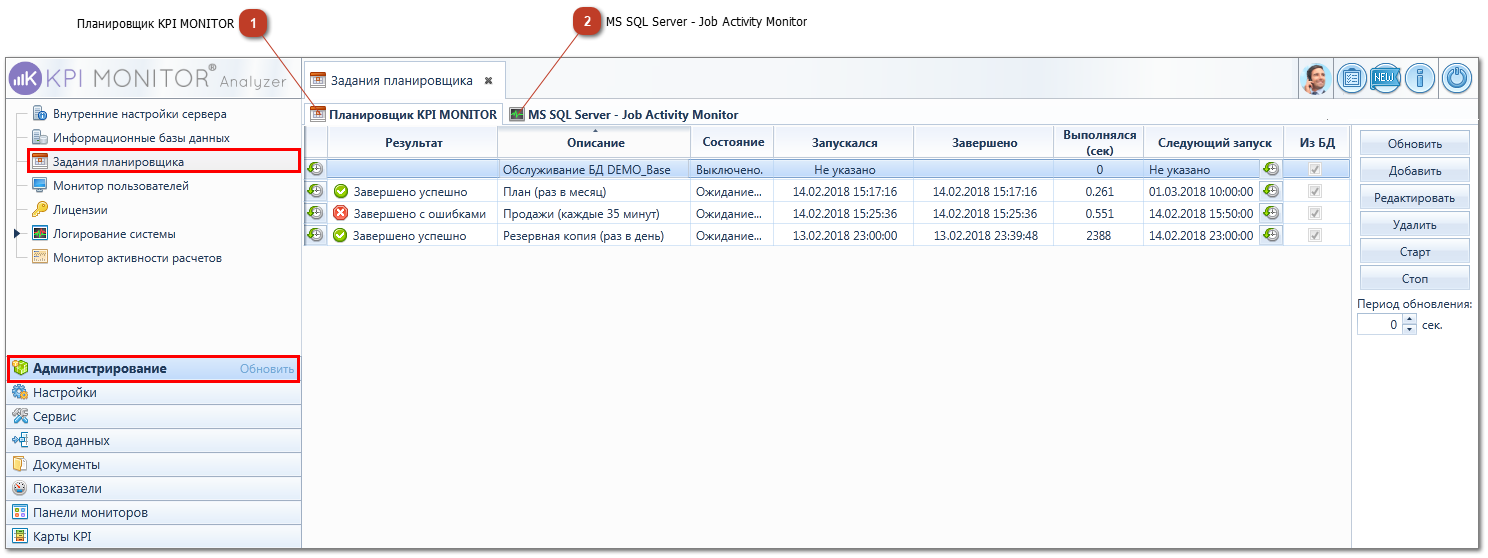Click the Монитор пользователей screen icon
Image resolution: width=1488 pixels, height=558 pixels.
click(40, 185)
